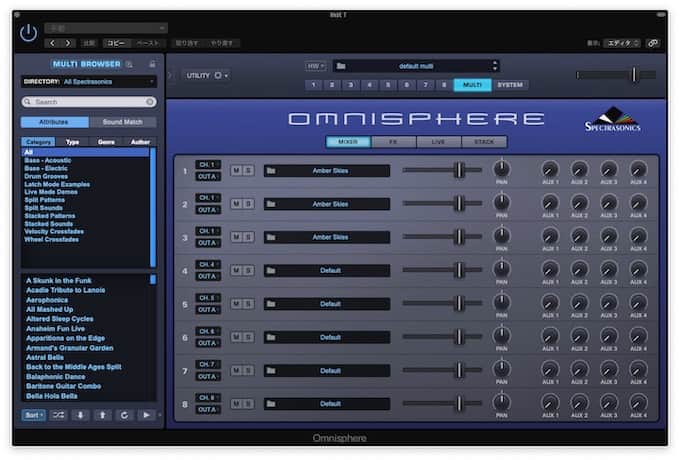Open the HW dropdown
This screenshot has width=680, height=460.
(315, 66)
